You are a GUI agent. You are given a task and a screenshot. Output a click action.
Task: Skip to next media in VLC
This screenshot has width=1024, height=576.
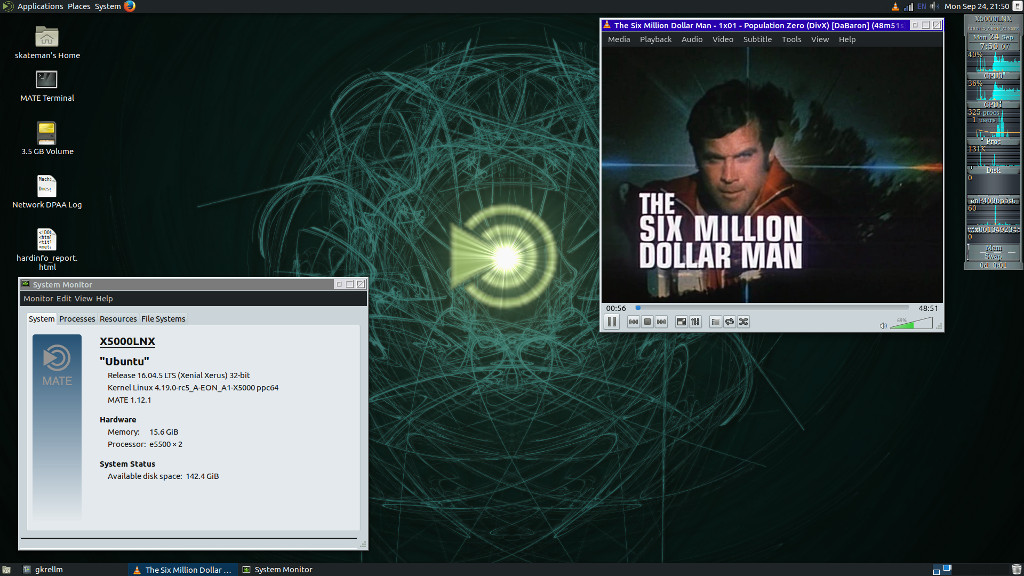662,321
